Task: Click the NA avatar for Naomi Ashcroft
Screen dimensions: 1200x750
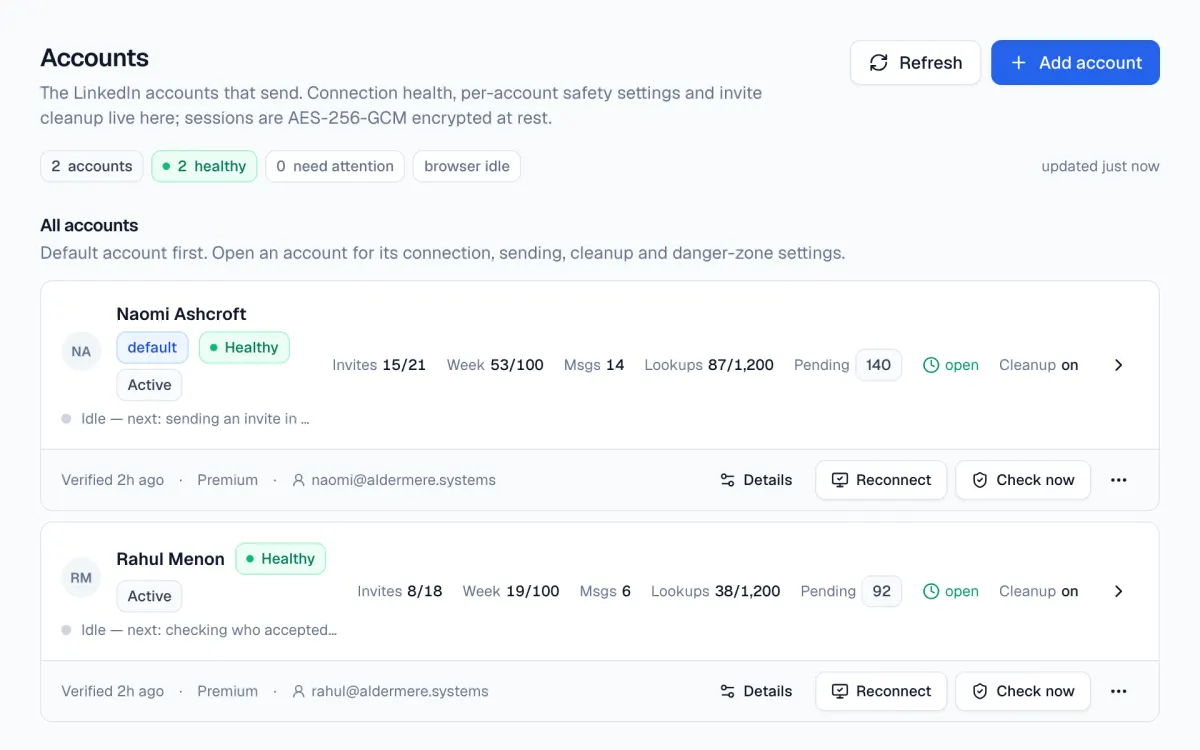Action: 81,352
